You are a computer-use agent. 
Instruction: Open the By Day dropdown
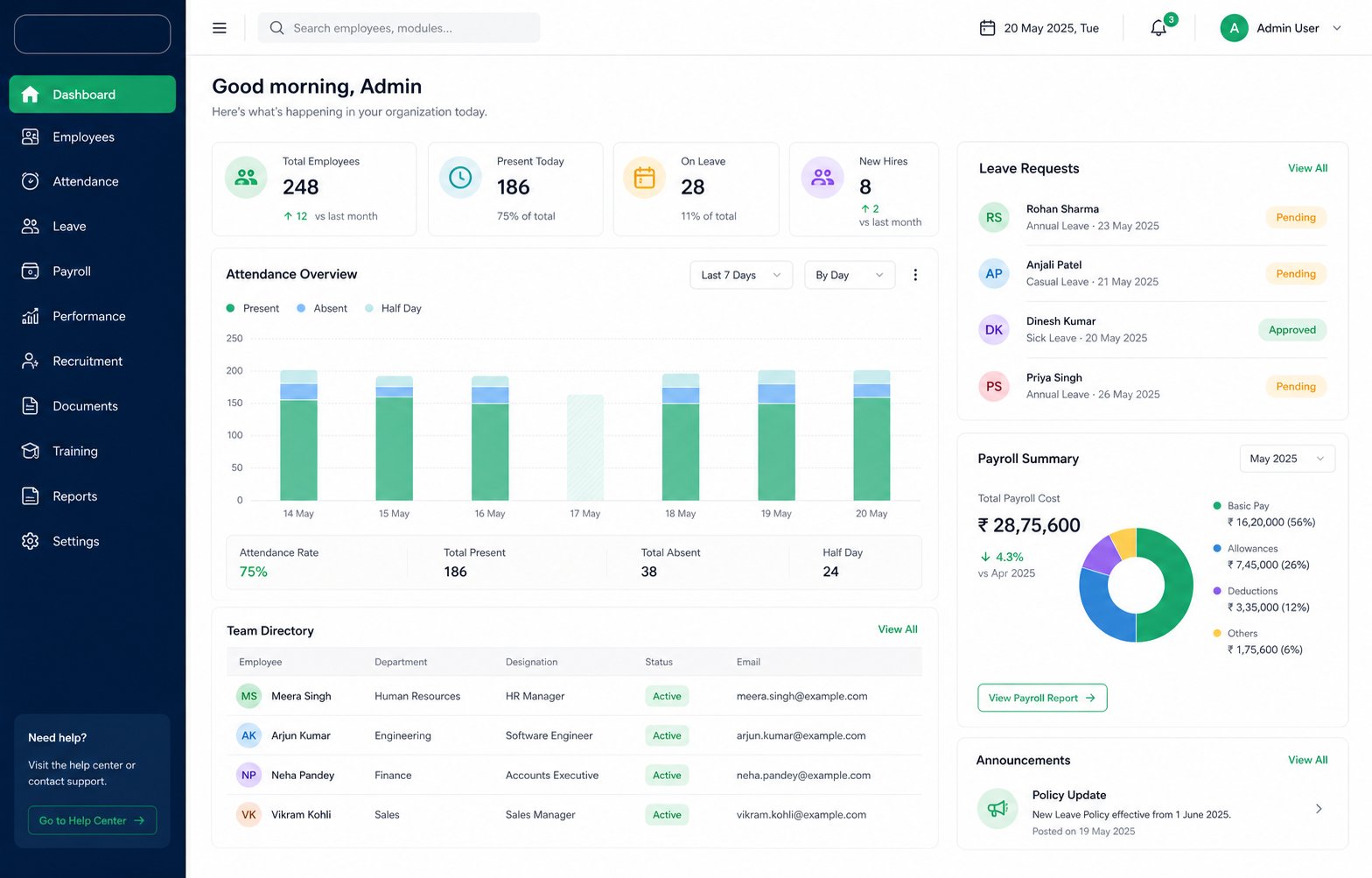(x=850, y=275)
